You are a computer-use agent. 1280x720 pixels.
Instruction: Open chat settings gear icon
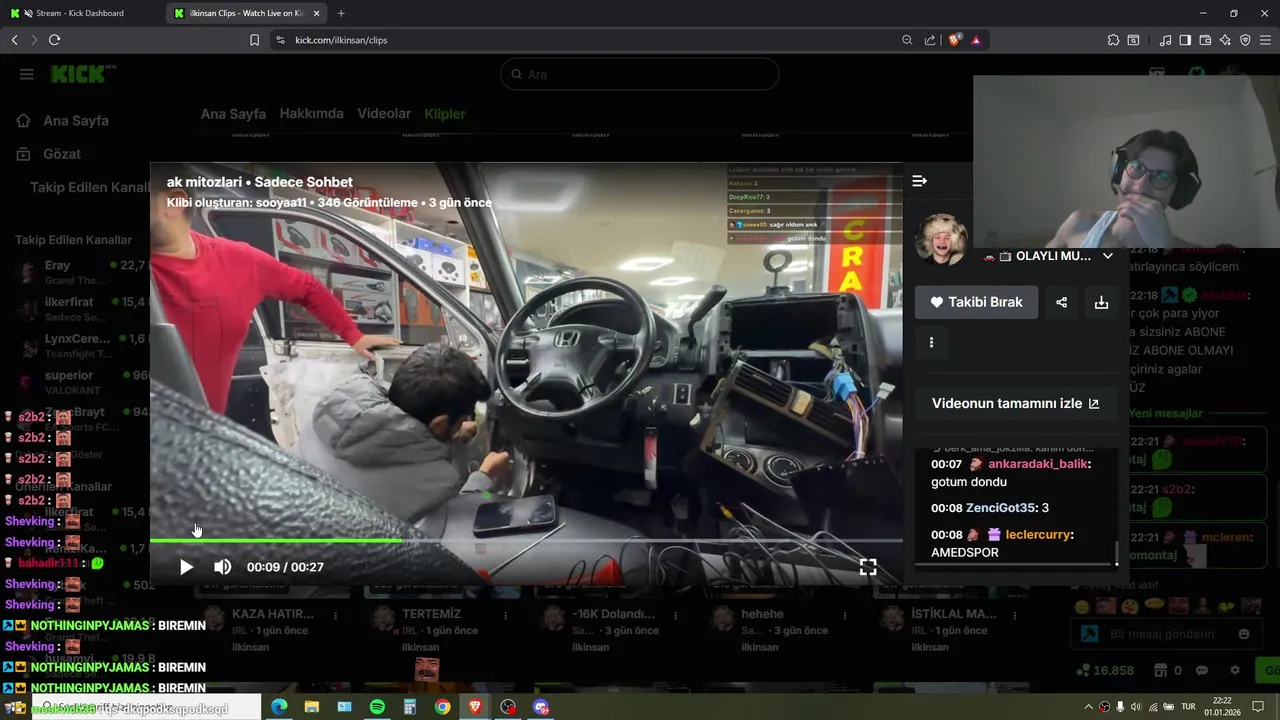(x=1235, y=670)
